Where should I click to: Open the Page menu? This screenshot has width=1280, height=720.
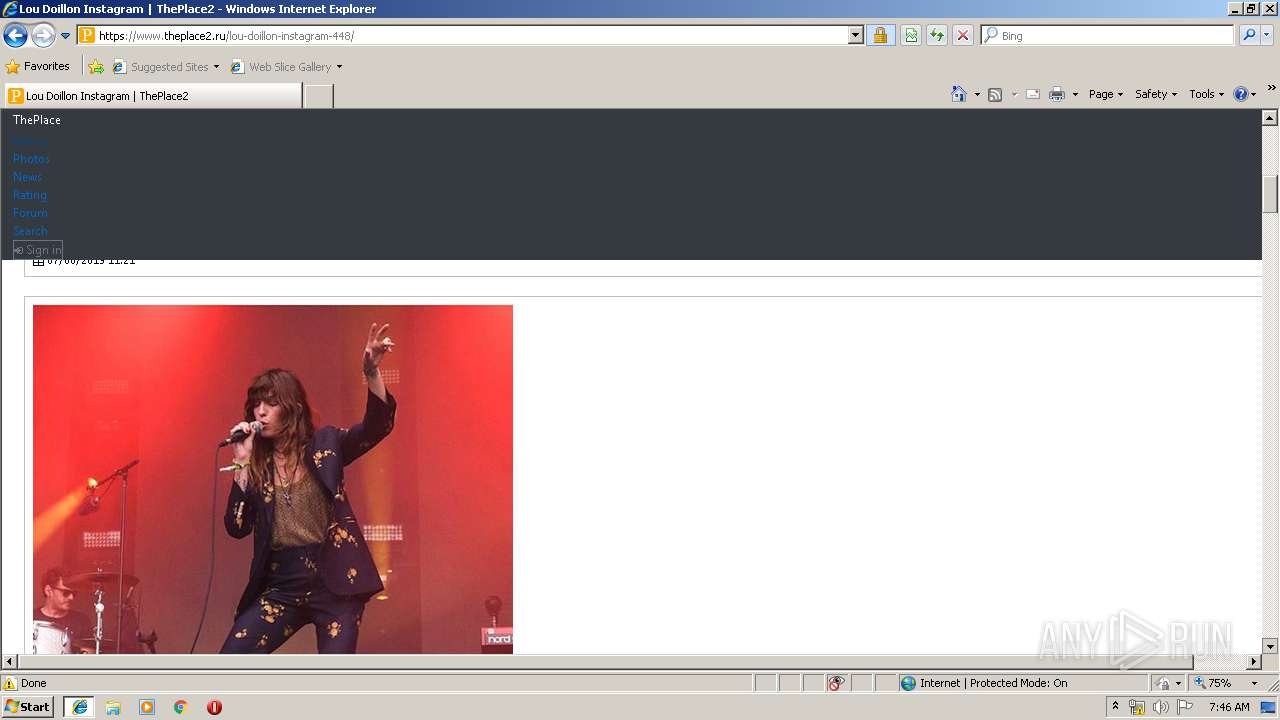[1106, 94]
